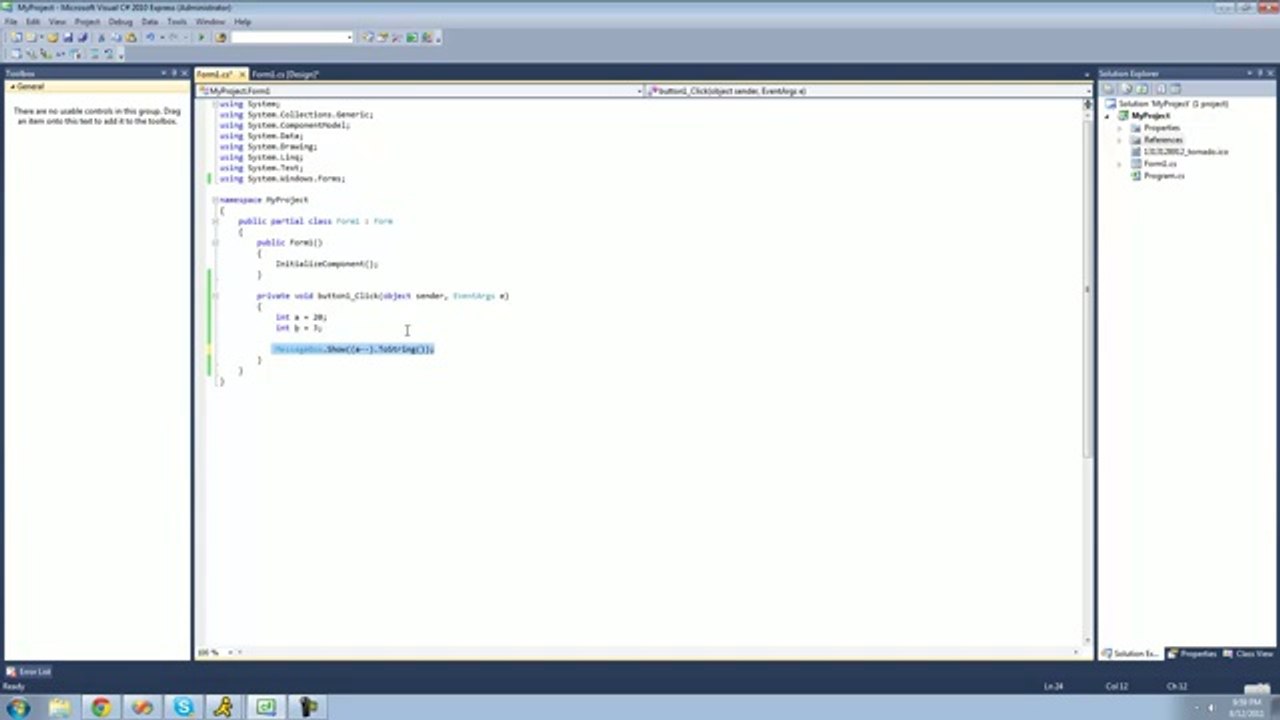Viewport: 1280px width, 720px height.
Task: Open the Error List tab
Action: [x=28, y=672]
